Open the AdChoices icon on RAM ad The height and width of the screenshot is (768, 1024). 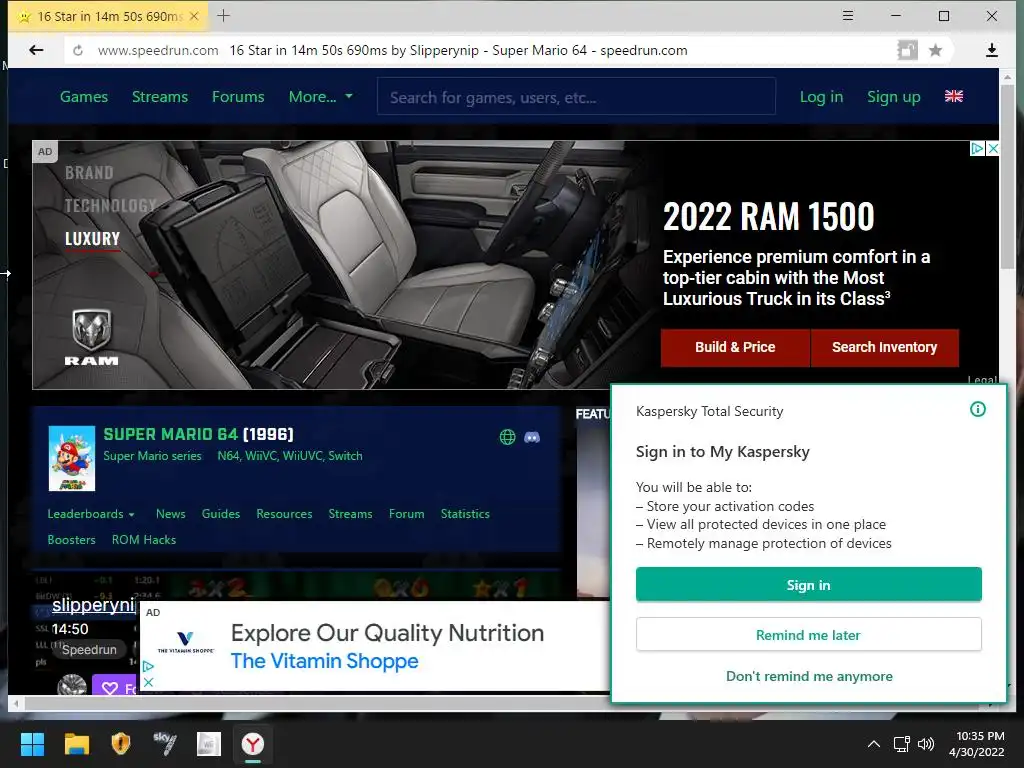(x=977, y=148)
